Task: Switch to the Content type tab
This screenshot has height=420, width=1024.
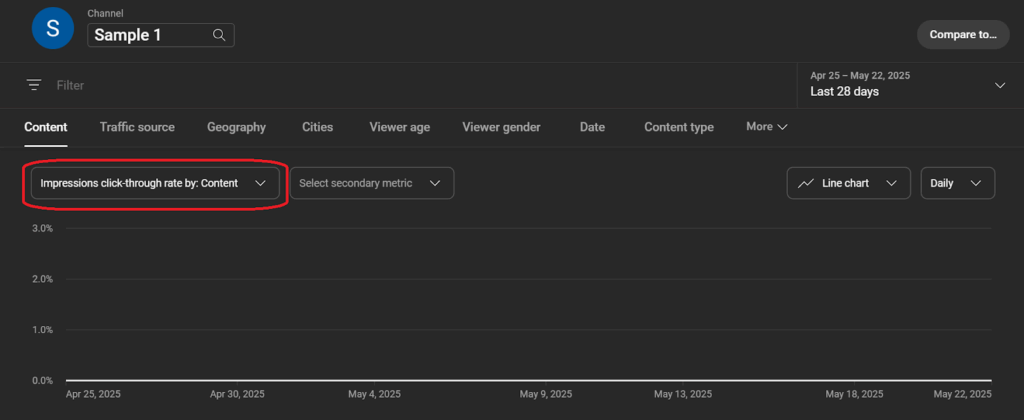Action: pos(679,127)
